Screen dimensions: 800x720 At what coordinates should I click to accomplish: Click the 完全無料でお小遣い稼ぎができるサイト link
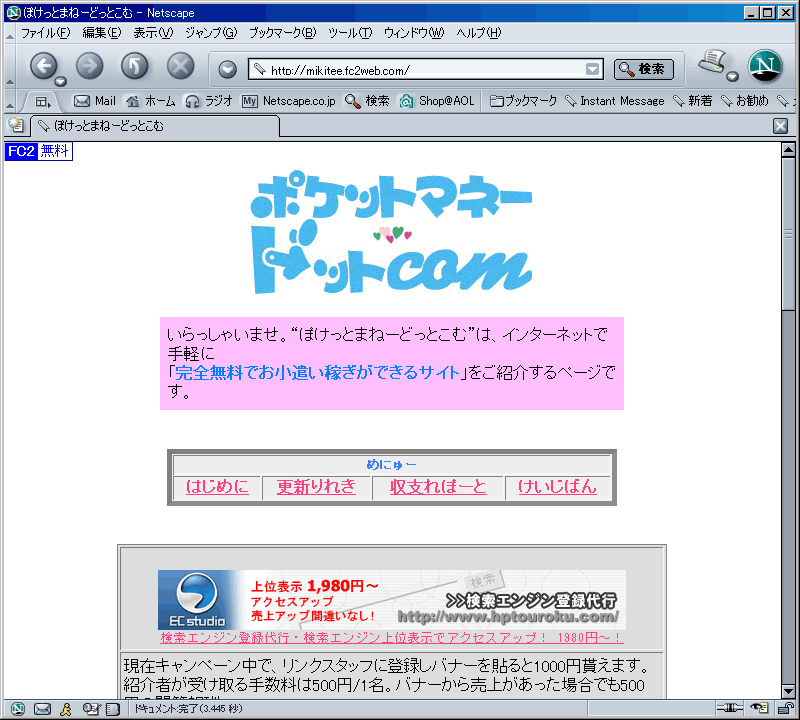click(317, 373)
